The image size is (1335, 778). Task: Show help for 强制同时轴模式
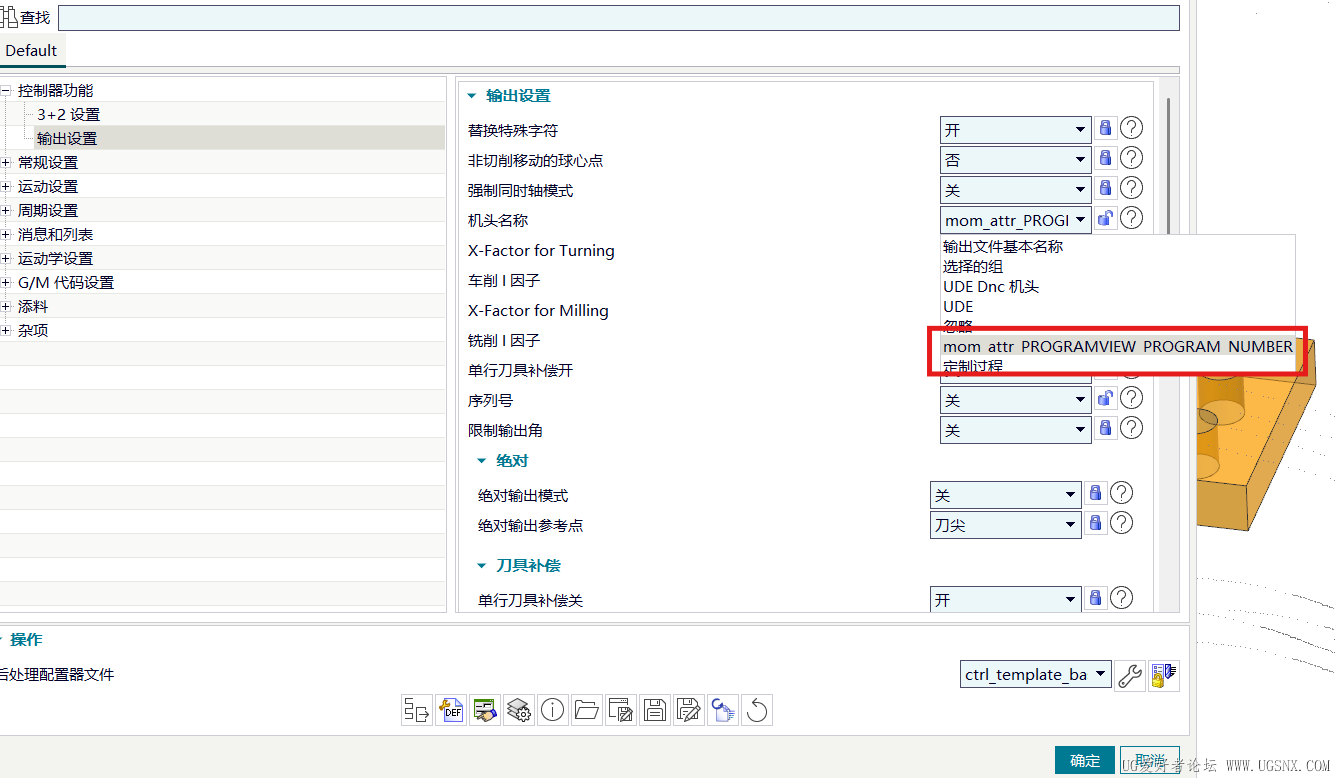(x=1131, y=188)
